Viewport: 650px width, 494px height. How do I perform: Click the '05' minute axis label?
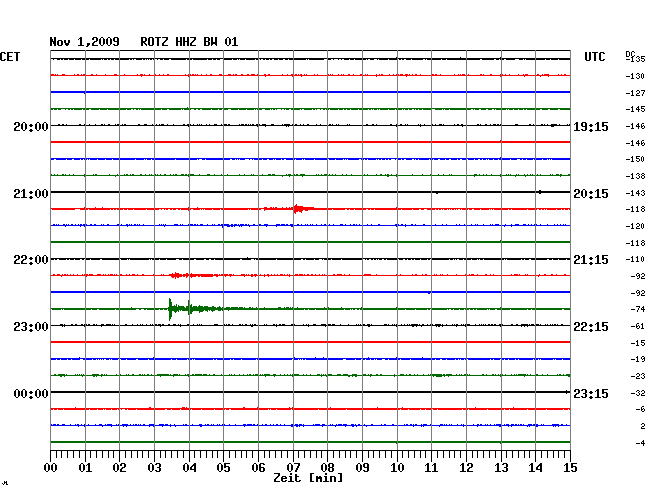pos(223,467)
